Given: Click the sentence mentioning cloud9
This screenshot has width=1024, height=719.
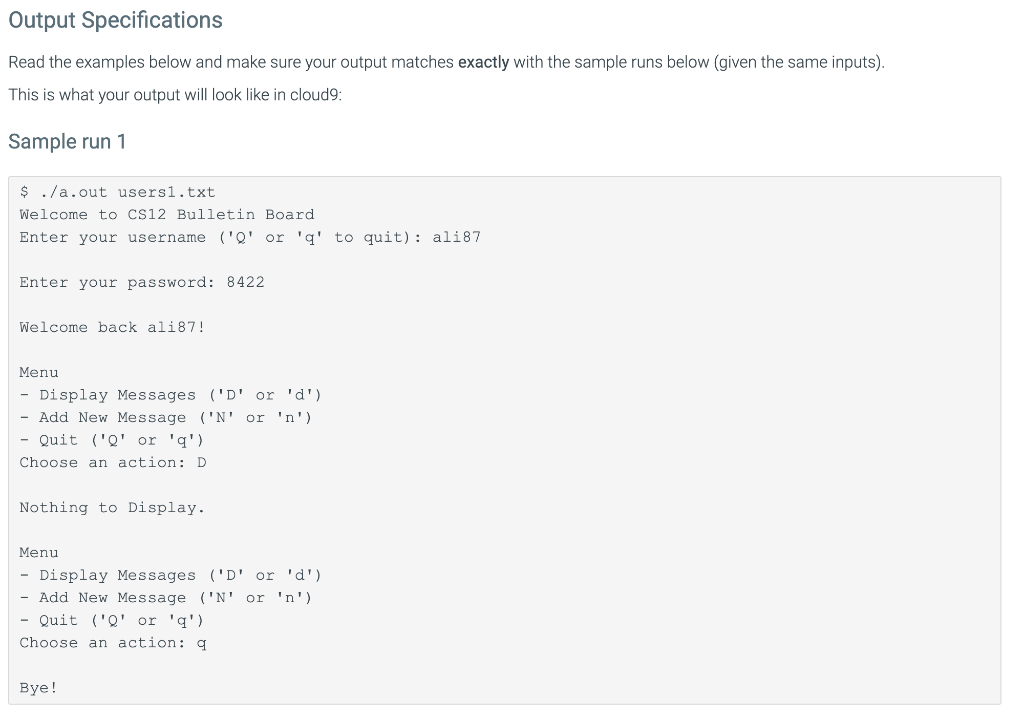Looking at the screenshot, I should point(175,95).
